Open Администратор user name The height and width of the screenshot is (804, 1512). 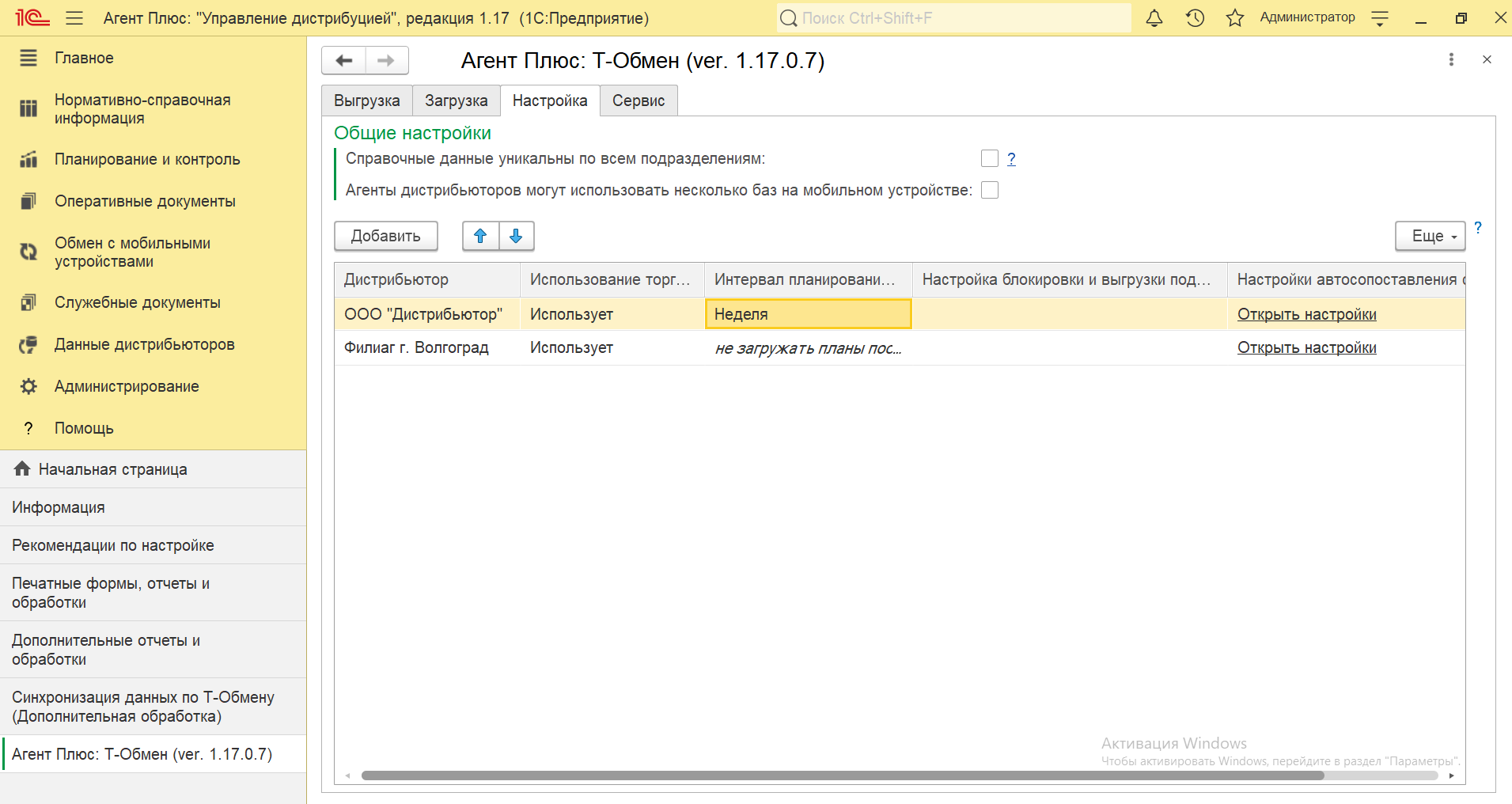[1307, 17]
